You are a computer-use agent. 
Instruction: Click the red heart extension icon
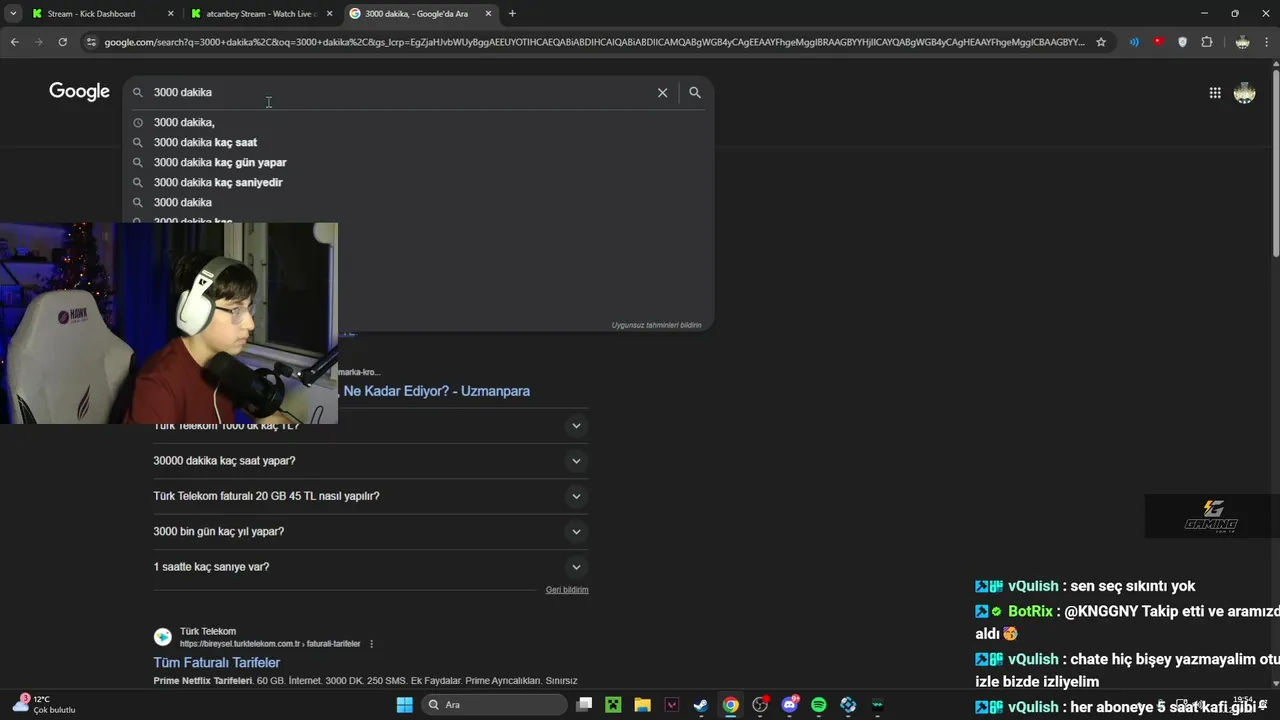(x=1158, y=42)
